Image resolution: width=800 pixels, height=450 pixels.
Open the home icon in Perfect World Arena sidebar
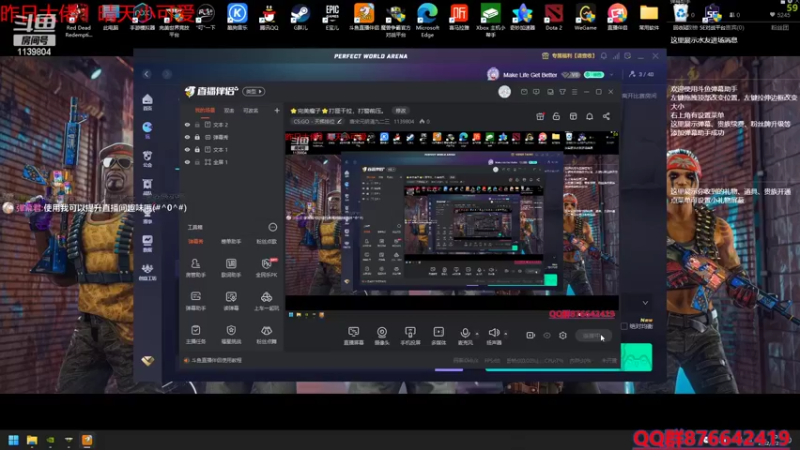147,102
